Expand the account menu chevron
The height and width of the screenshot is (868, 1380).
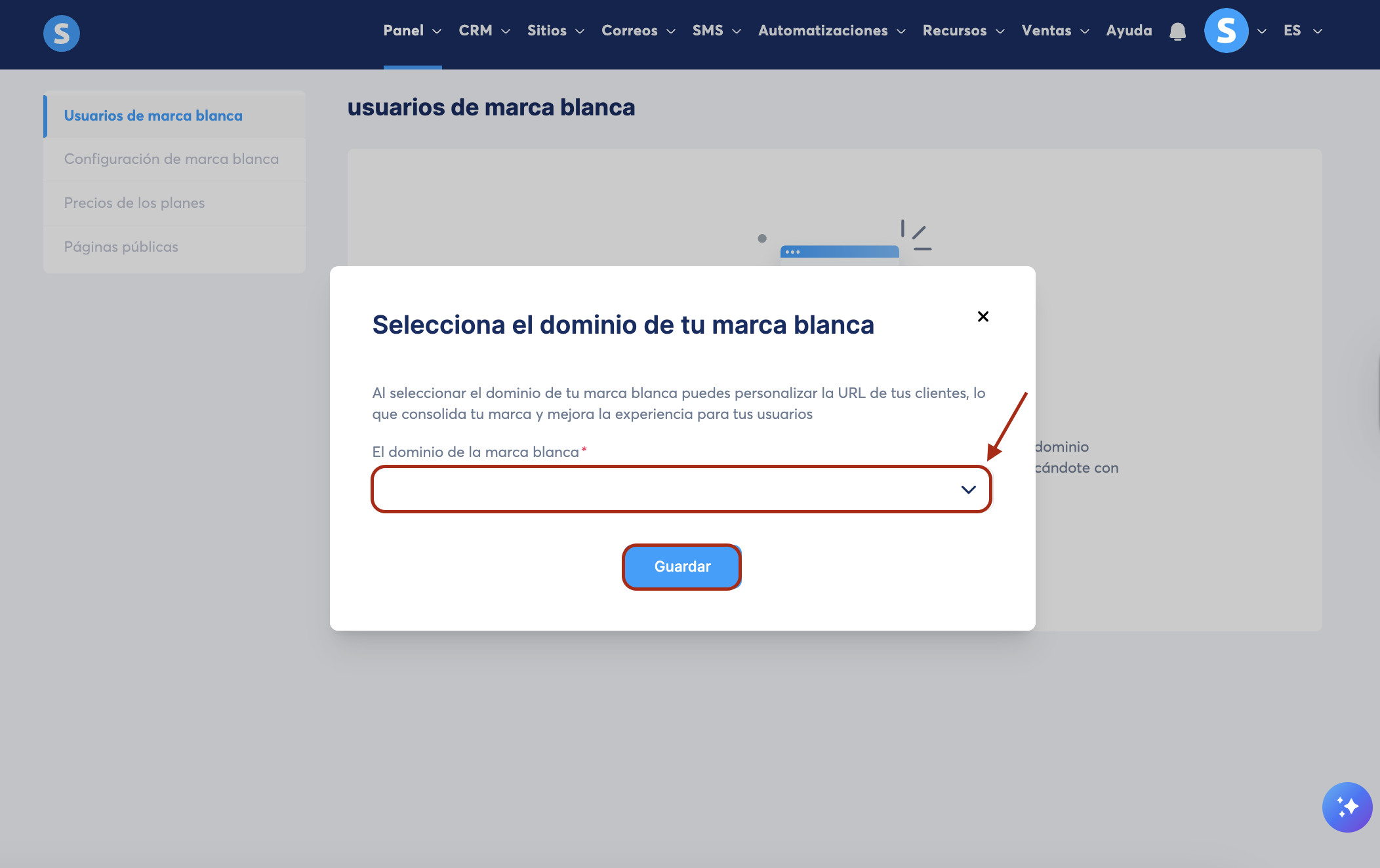(x=1261, y=31)
